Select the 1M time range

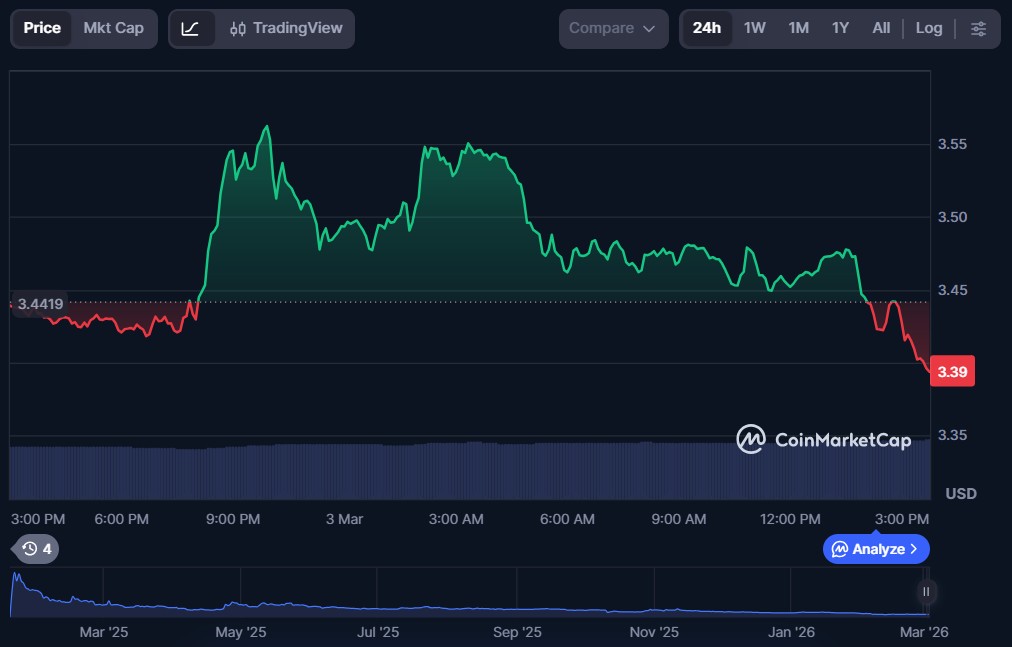click(798, 29)
